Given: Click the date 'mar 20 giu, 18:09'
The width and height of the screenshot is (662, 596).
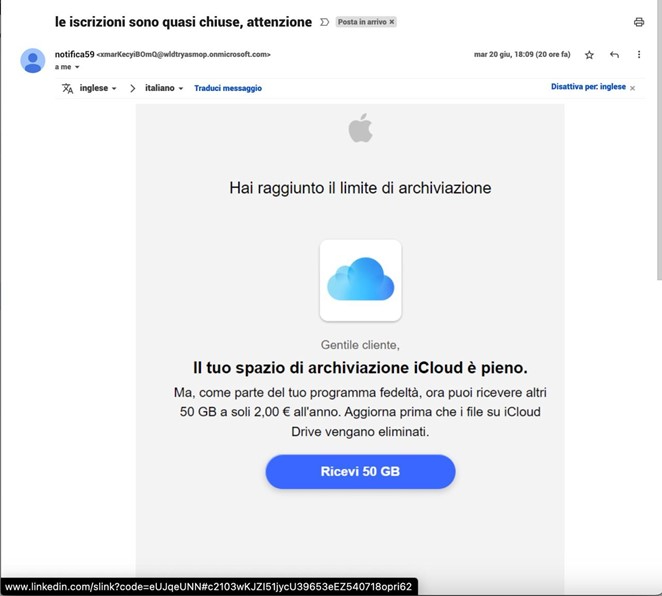Looking at the screenshot, I should pyautogui.click(x=522, y=54).
